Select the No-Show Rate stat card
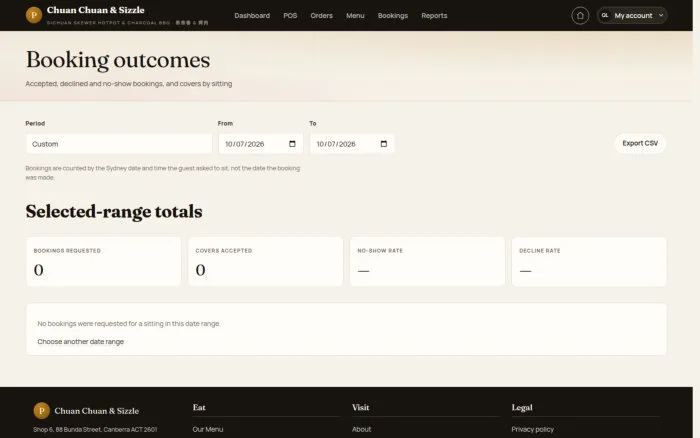 [x=427, y=262]
